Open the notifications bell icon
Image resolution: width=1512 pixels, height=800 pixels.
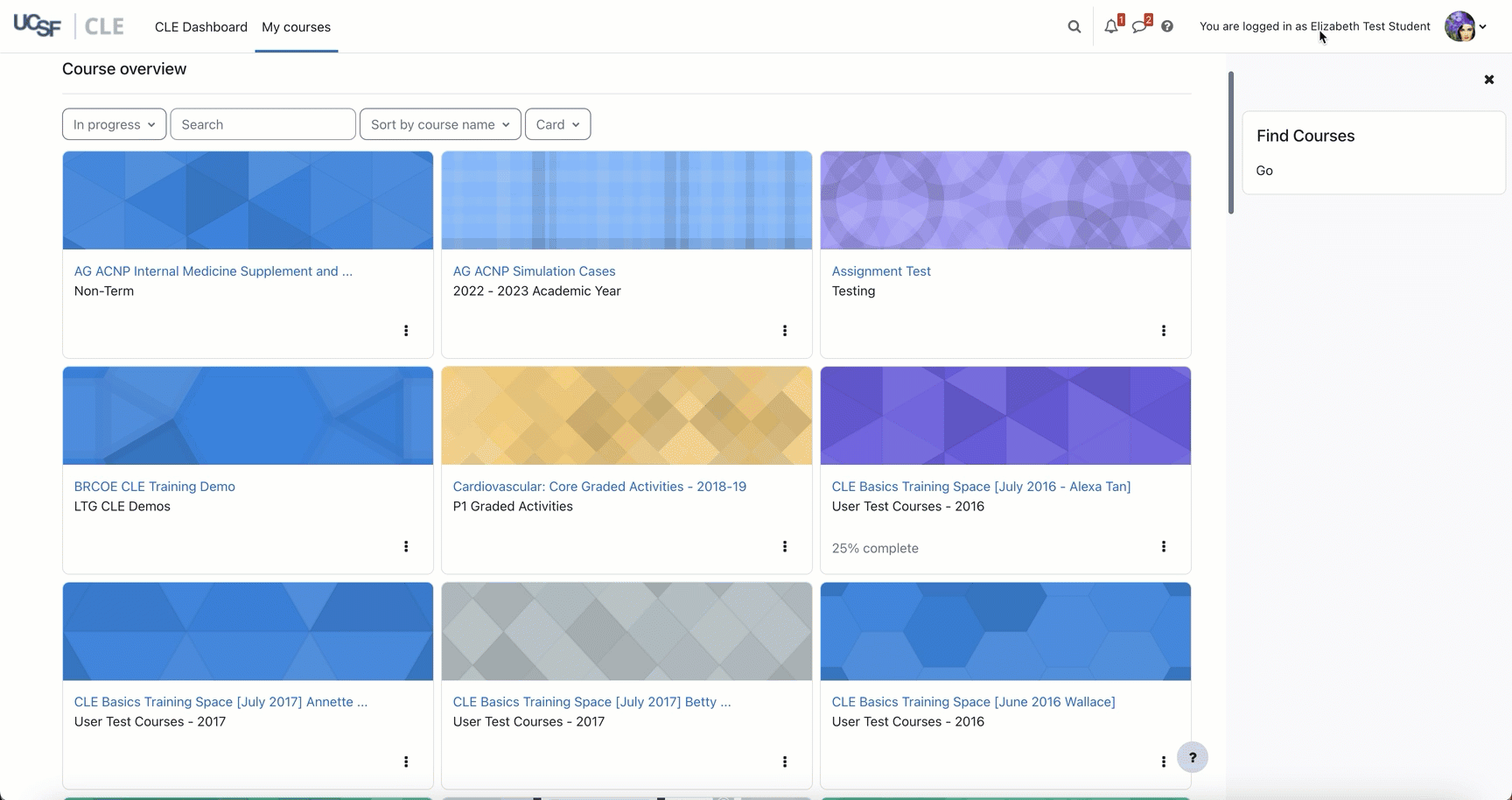click(1111, 26)
